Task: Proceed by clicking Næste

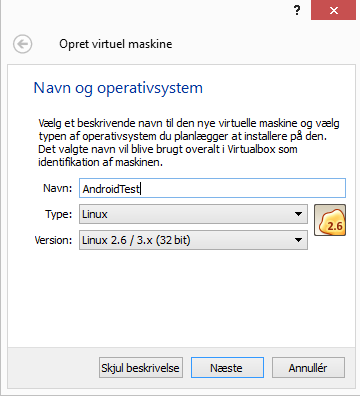Action: (x=227, y=368)
